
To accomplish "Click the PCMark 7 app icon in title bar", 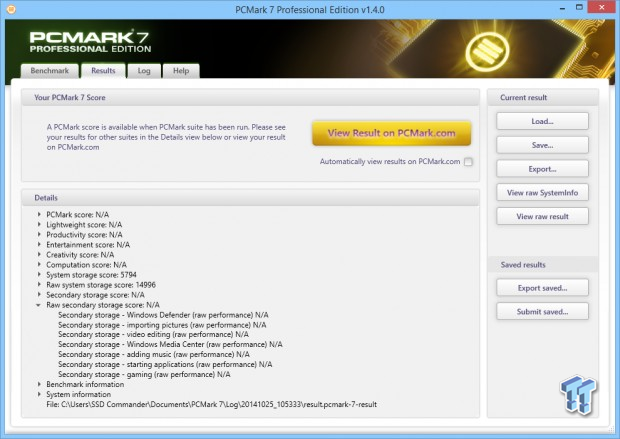I will pyautogui.click(x=11, y=8).
